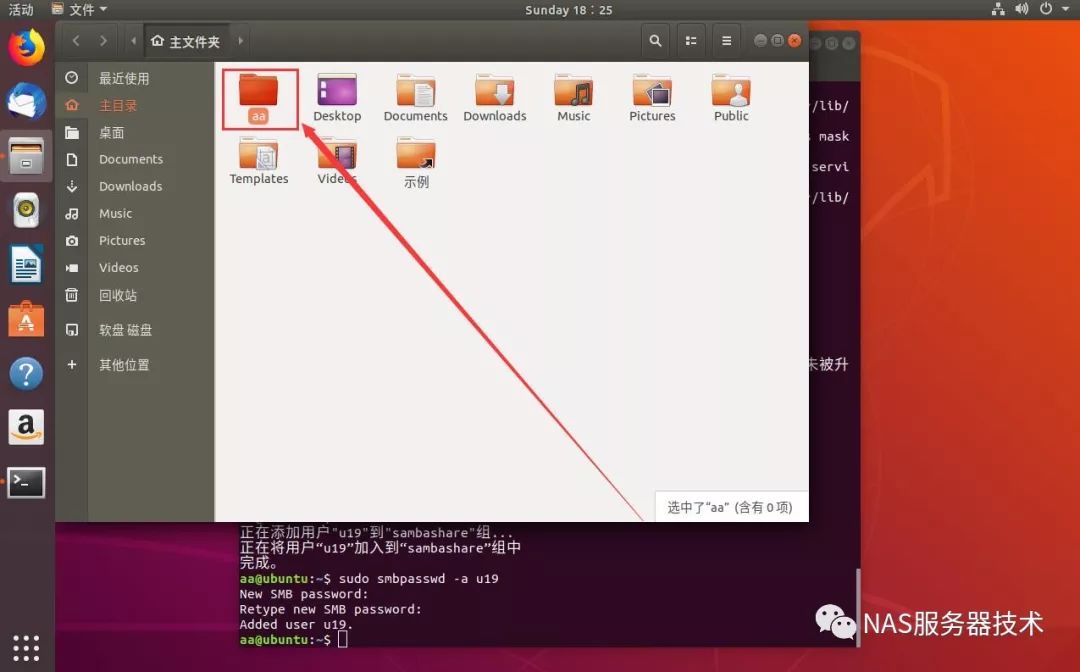This screenshot has height=672, width=1080.
Task: Select the Pictures folder icon
Action: 652,98
